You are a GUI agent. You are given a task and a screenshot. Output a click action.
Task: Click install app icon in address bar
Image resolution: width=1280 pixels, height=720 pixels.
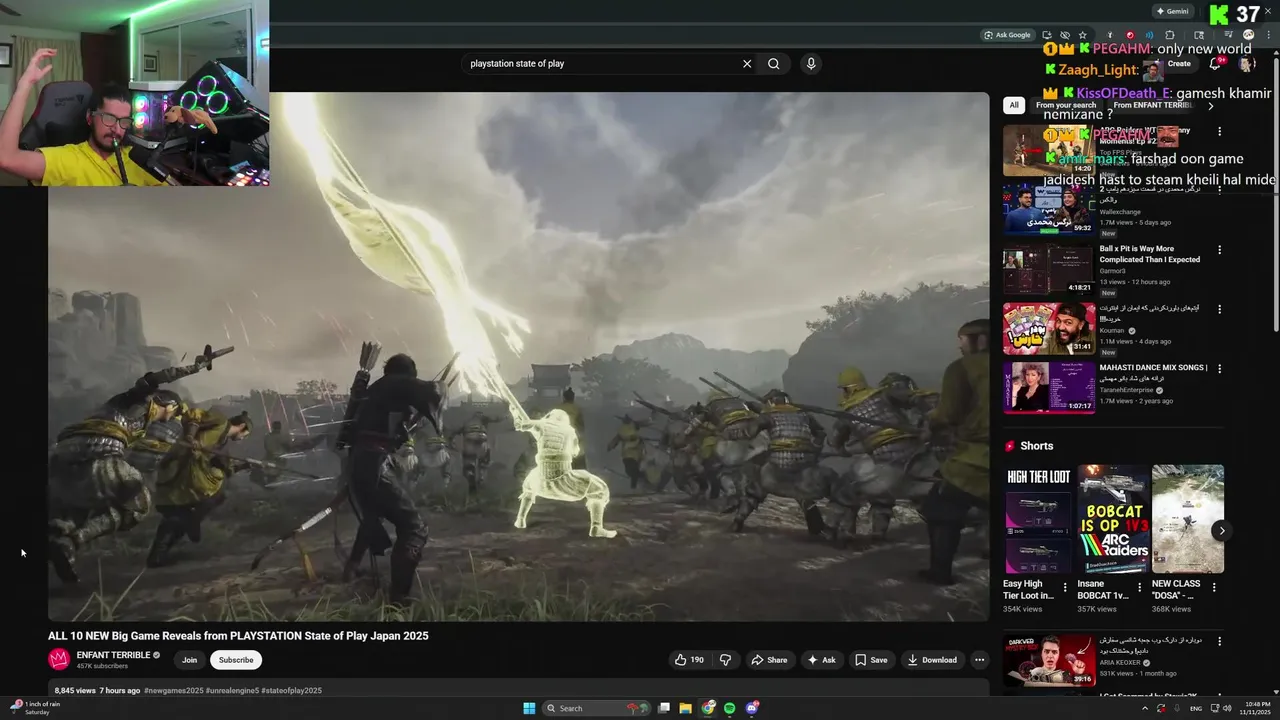pos(1047,35)
